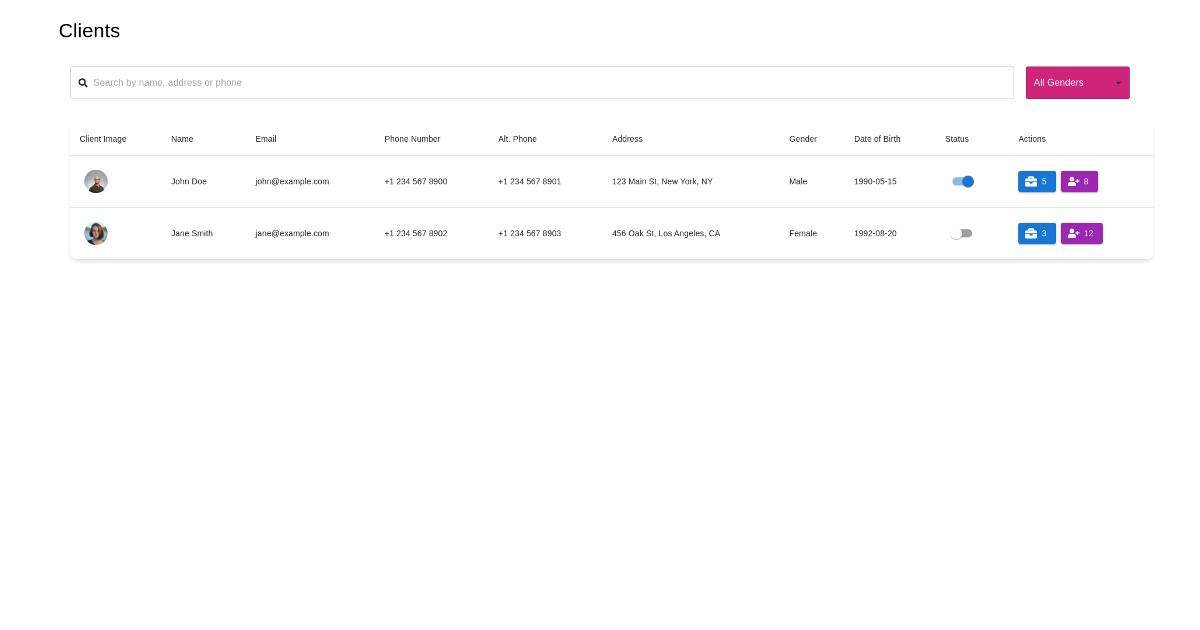Disable John Doe's status toggle
This screenshot has height=630, width=1200.
pos(963,181)
